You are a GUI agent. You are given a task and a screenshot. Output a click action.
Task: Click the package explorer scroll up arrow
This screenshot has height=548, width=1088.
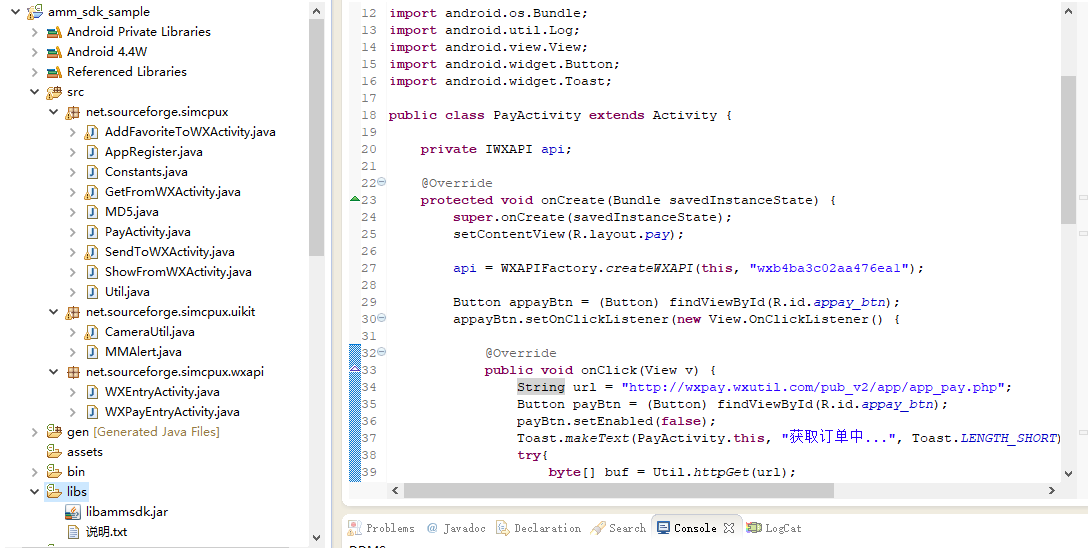pyautogui.click(x=316, y=11)
